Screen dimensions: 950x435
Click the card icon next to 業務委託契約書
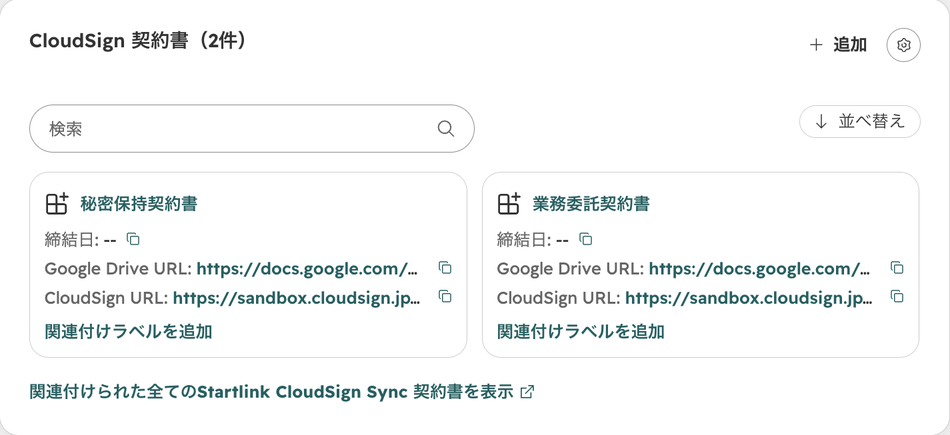pyautogui.click(x=509, y=204)
